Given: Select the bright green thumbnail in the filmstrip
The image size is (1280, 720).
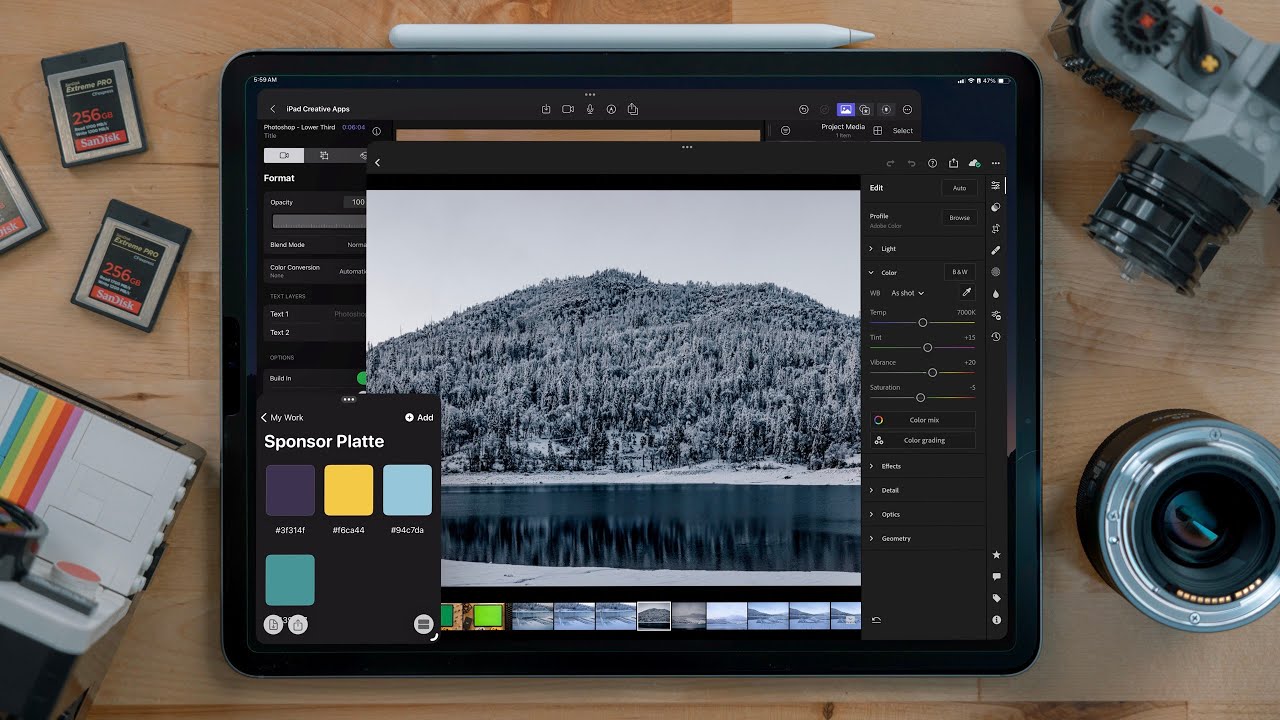Looking at the screenshot, I should point(487,616).
